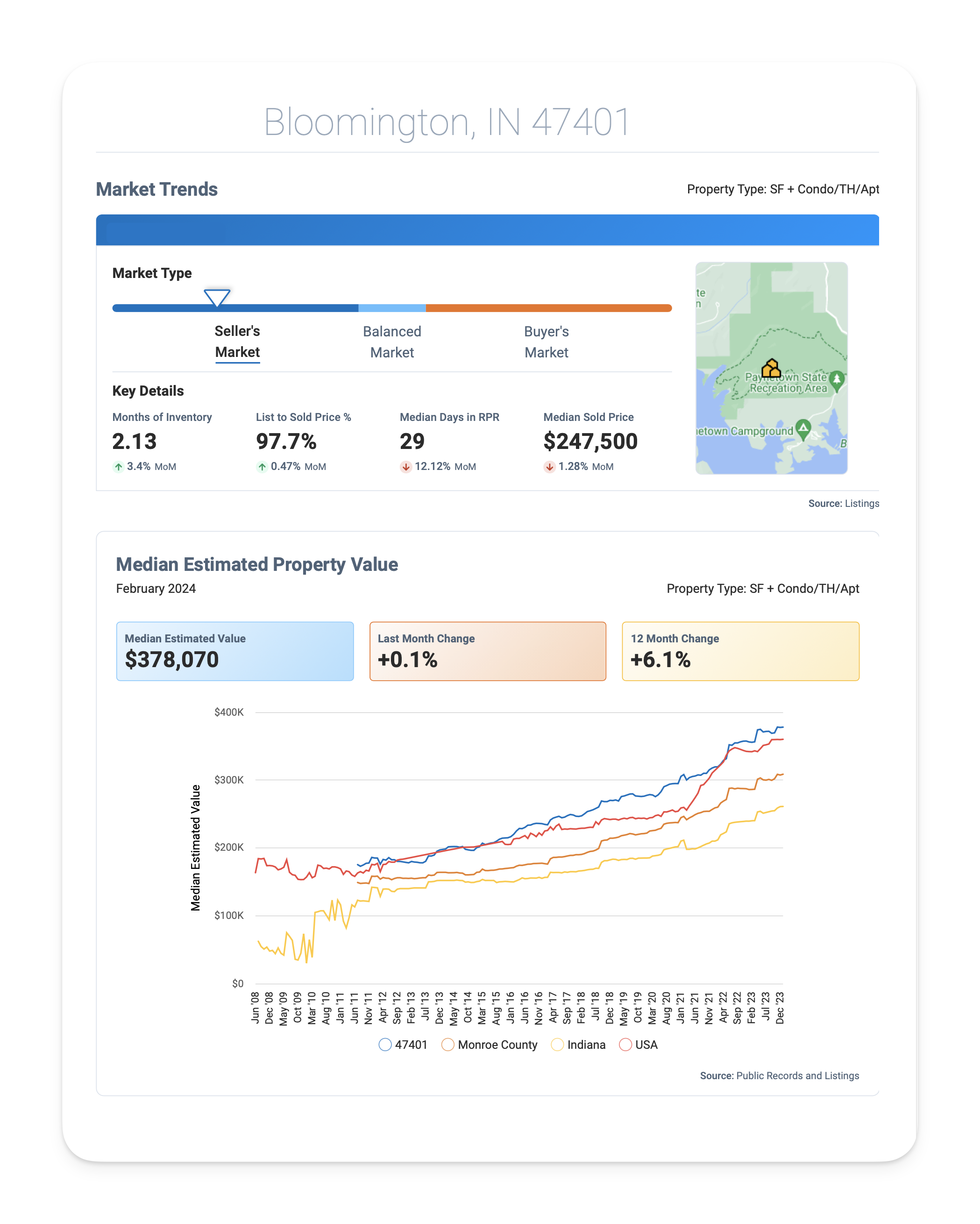Click the List to Sold Price 97.7% value
Screen dimensions: 980x1224
286,441
